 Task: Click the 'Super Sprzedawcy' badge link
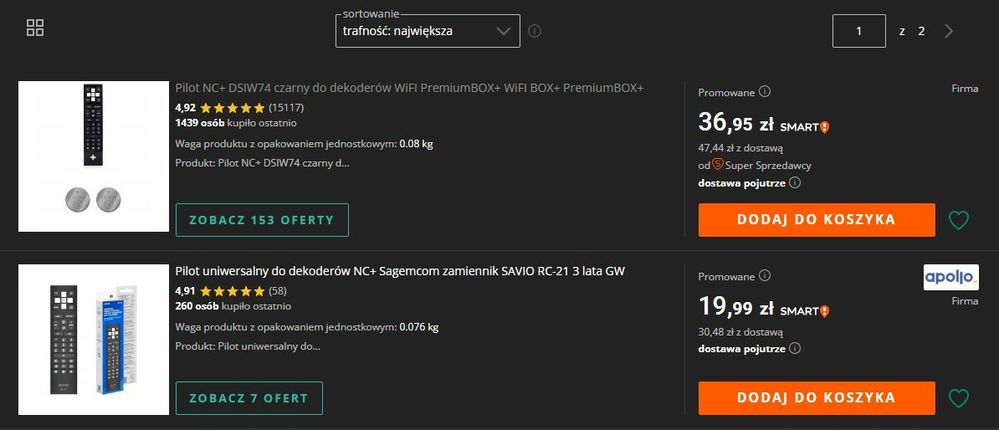pyautogui.click(x=754, y=164)
